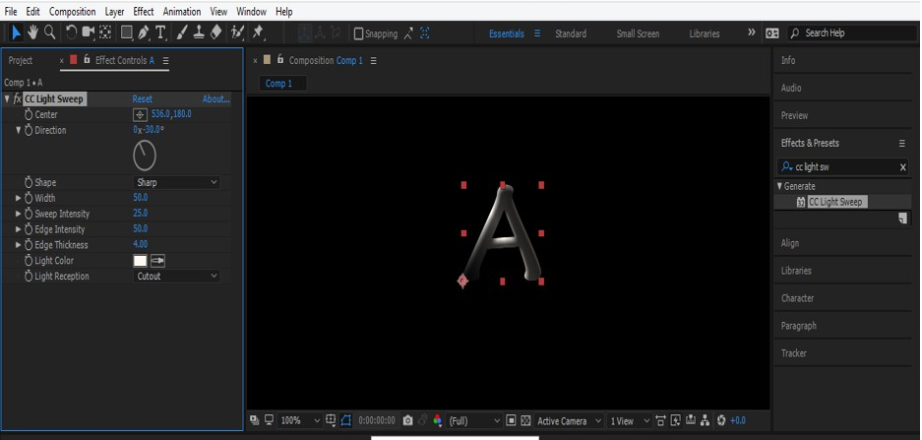Select the Pan Behind anchor point tool
Image resolution: width=922 pixels, height=440 pixels.
pos(105,33)
